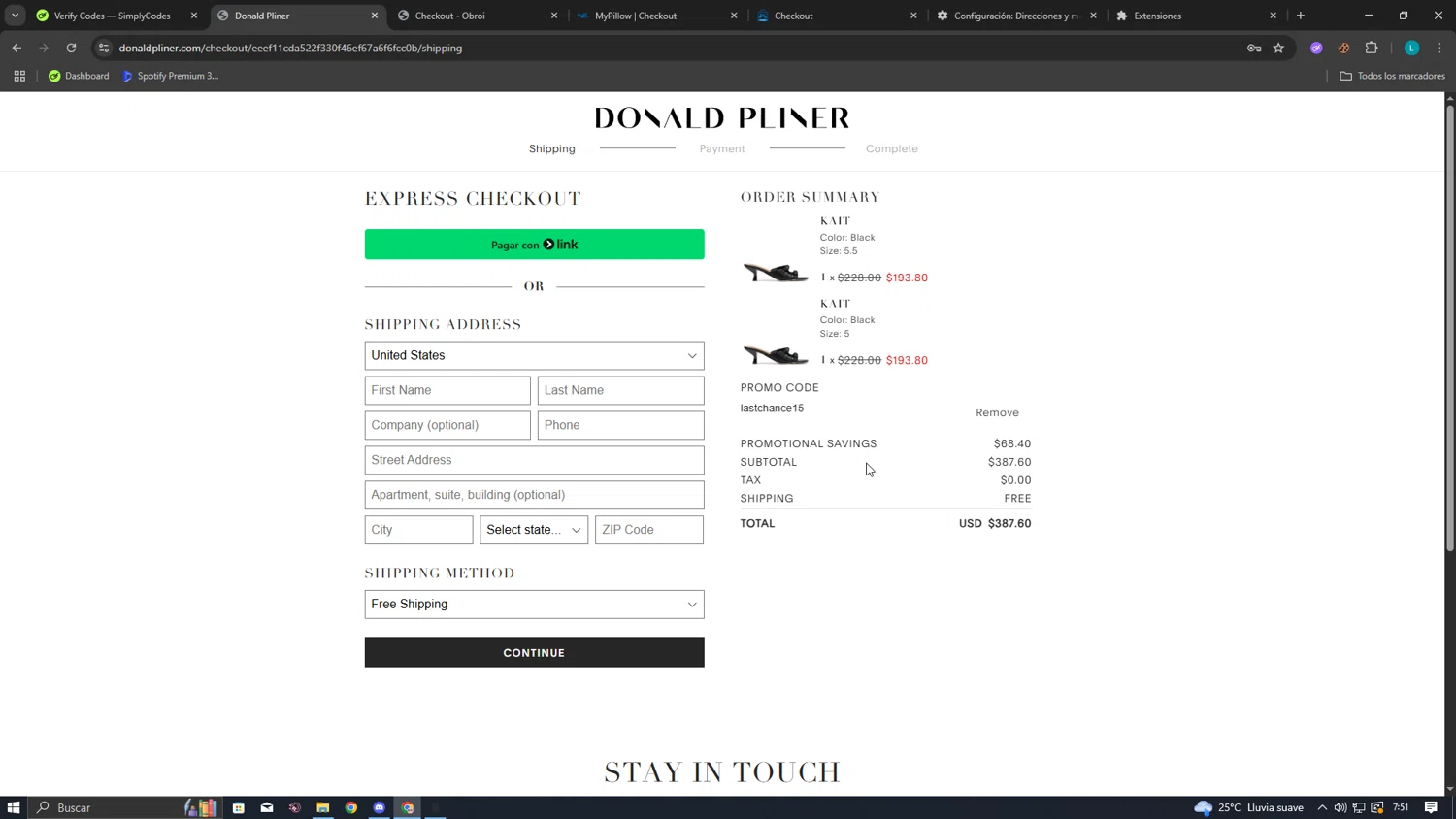
Task: Open File Explorer from the taskbar
Action: pos(323,807)
